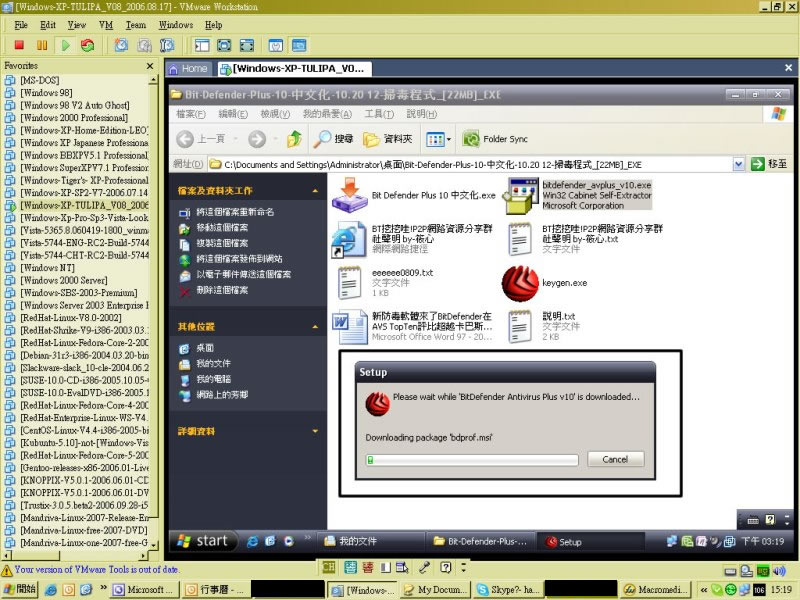Click the 移至 Go button
800x600 pixels.
[769, 164]
